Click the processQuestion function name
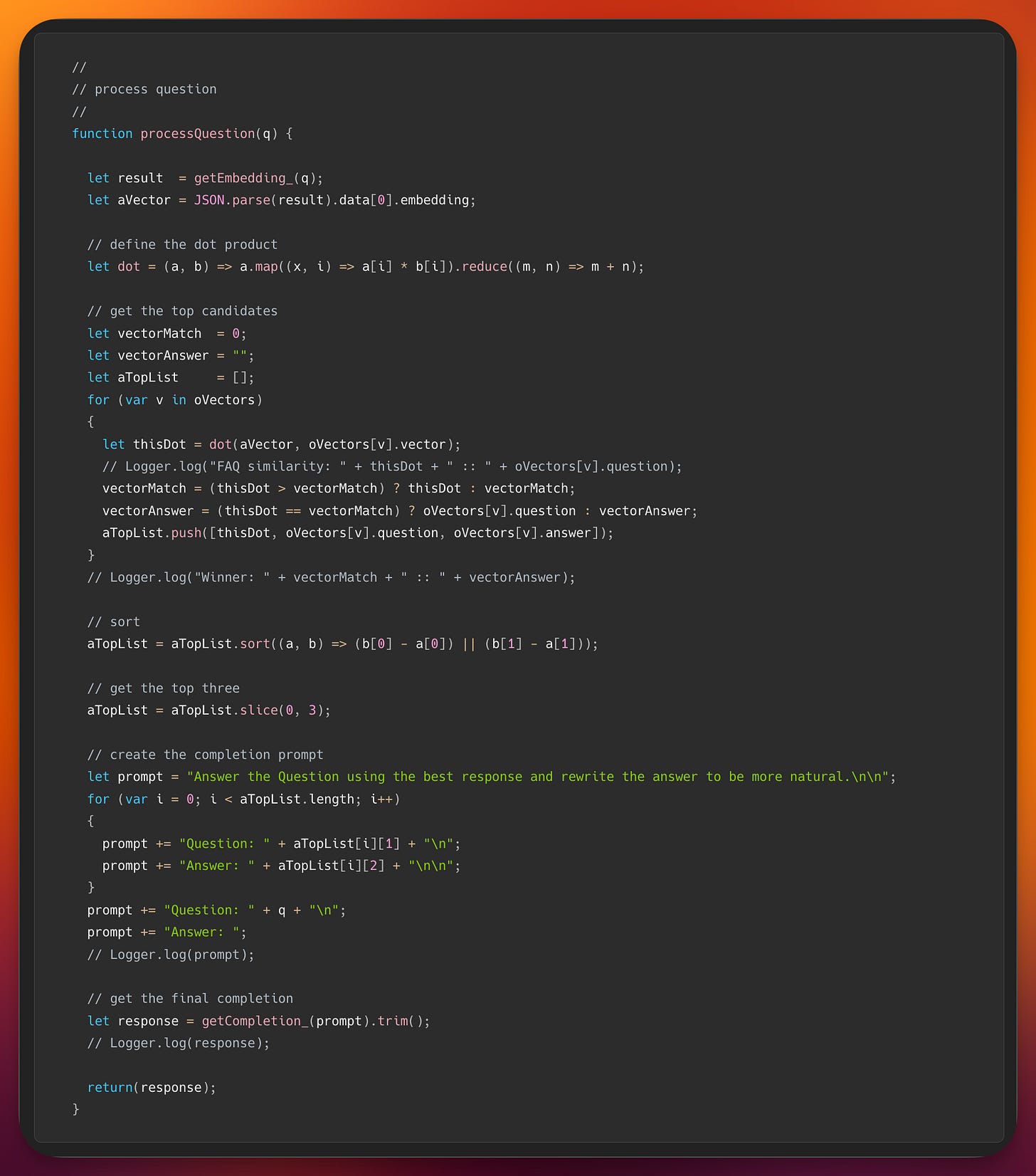The width and height of the screenshot is (1036, 1176). pyautogui.click(x=197, y=133)
